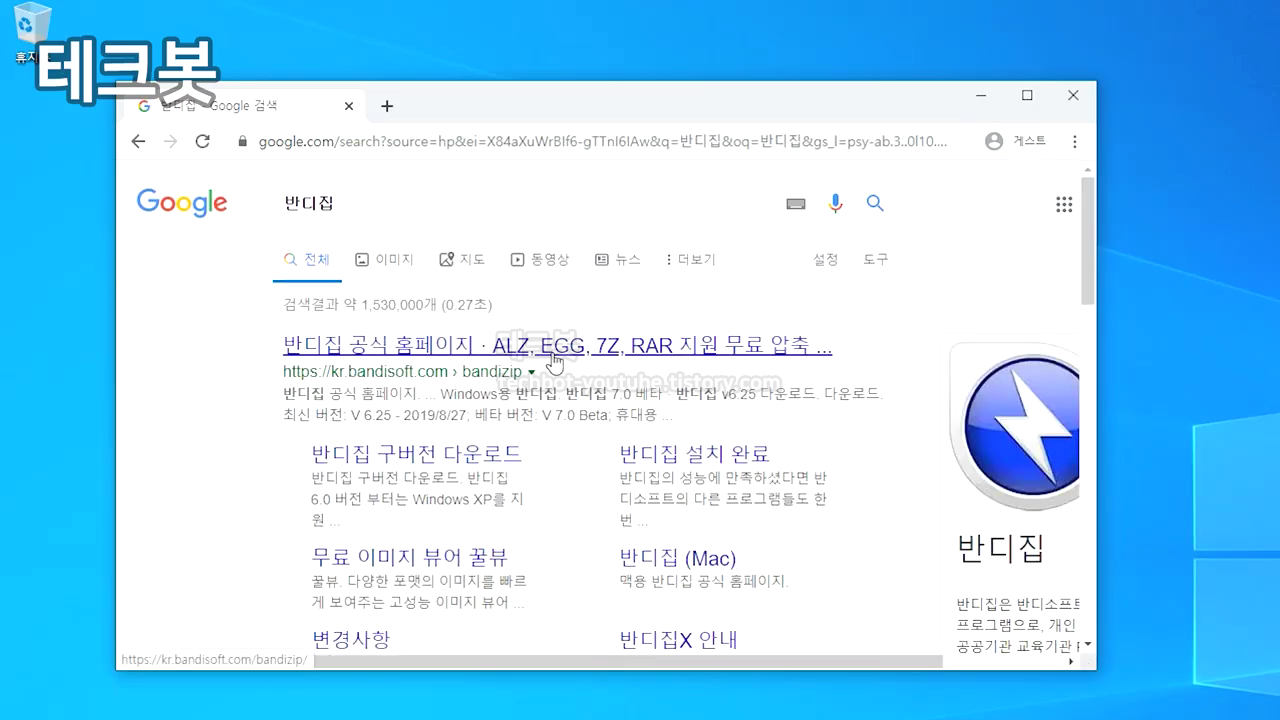Image resolution: width=1280 pixels, height=720 pixels.
Task: Close the 반디집 Google 검색 tab
Action: point(349,106)
